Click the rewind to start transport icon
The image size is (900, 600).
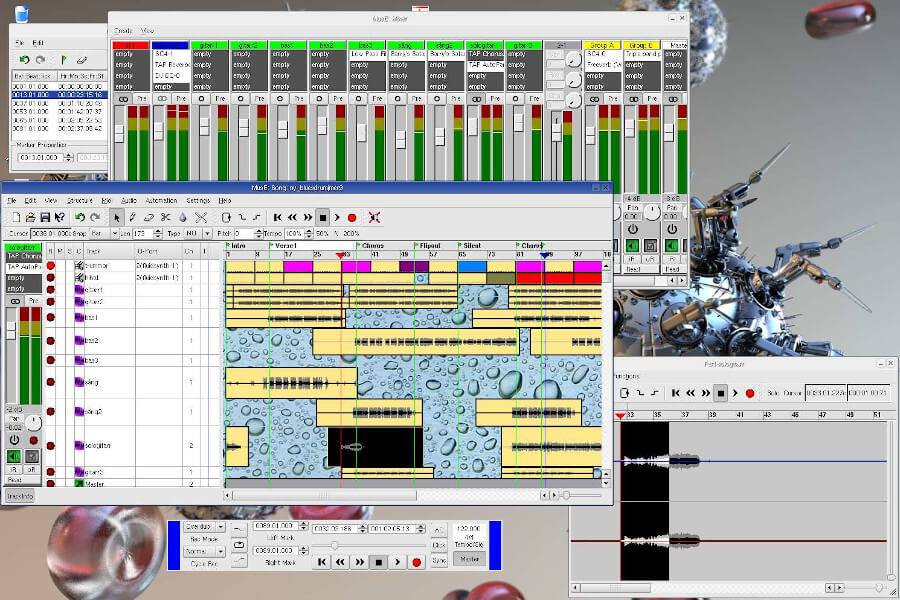click(x=278, y=217)
